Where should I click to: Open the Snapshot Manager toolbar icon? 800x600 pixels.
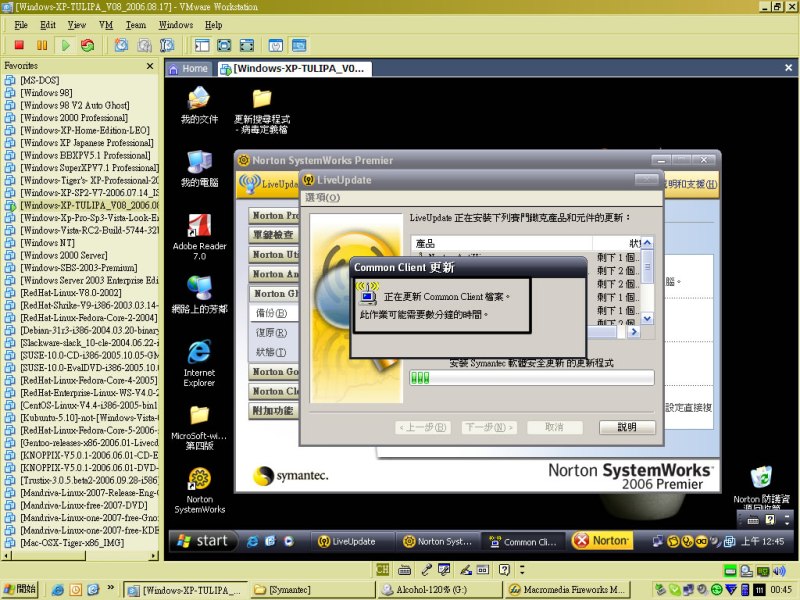167,45
